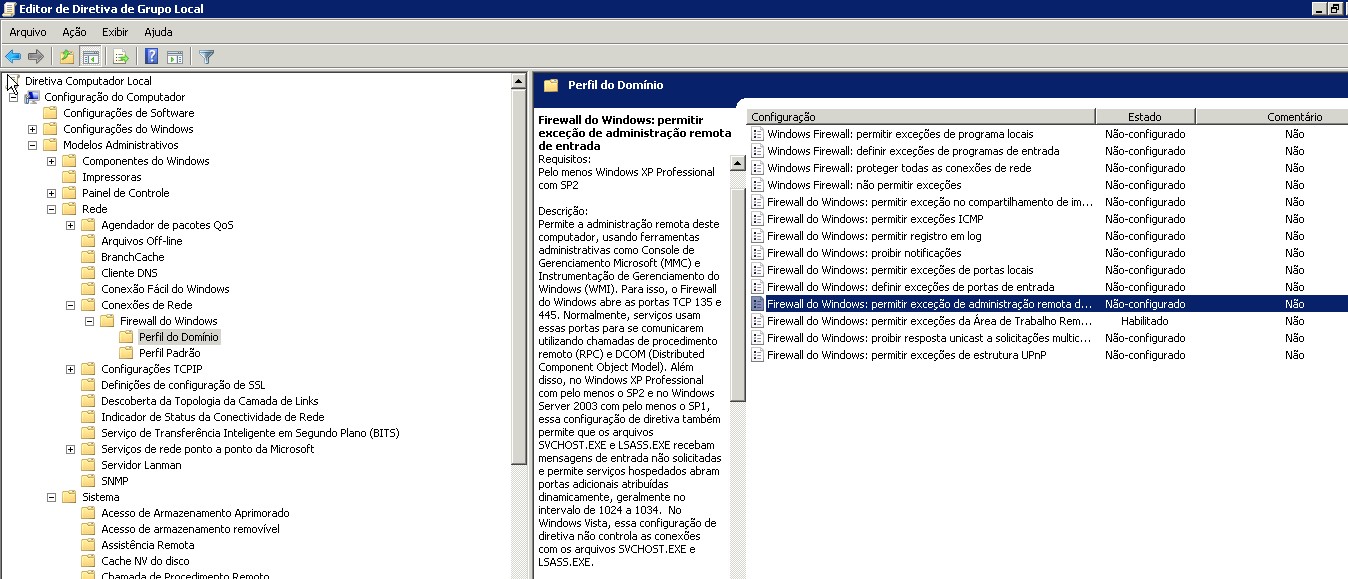Image resolution: width=1348 pixels, height=579 pixels.
Task: Open Help via the blue question-mark icon
Action: click(x=152, y=57)
